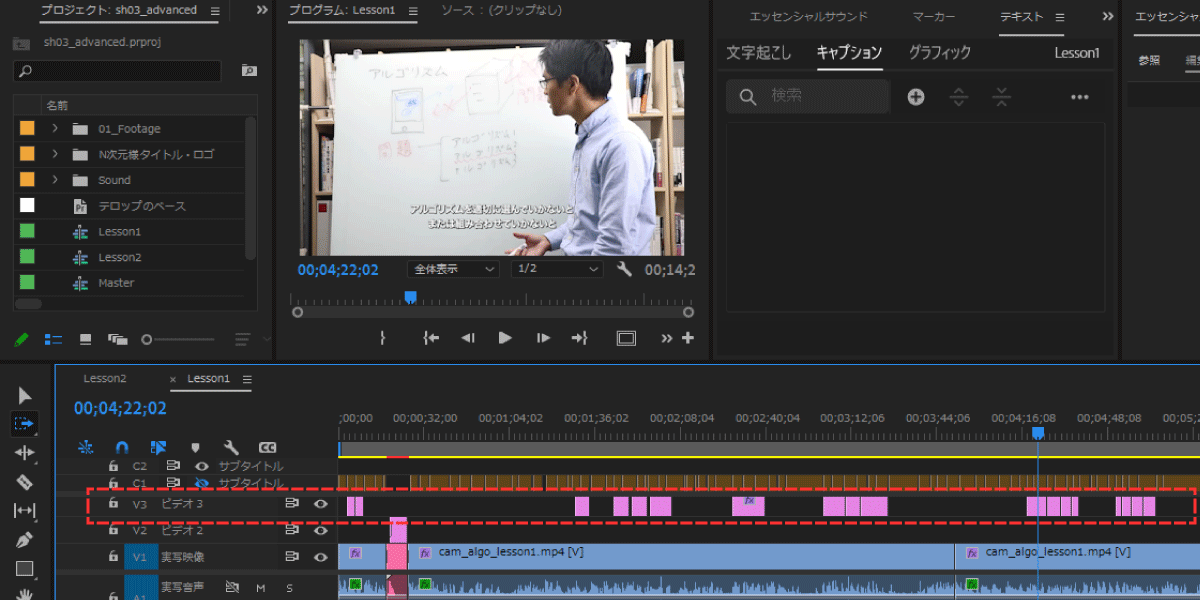The width and height of the screenshot is (1200, 600).
Task: Switch to the キャプション tab
Action: coord(849,53)
